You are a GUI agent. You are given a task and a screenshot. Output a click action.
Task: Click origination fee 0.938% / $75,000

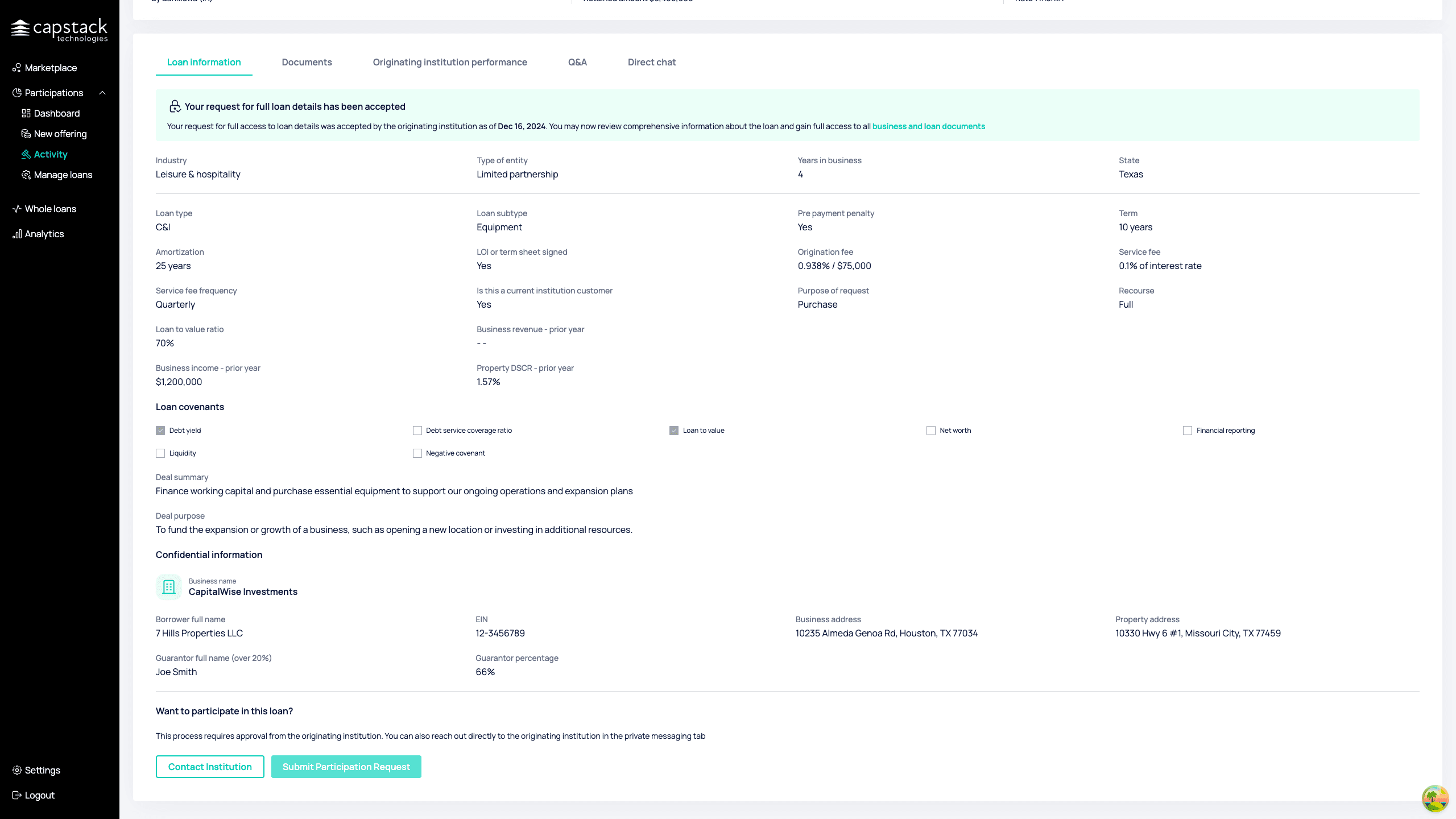(x=834, y=266)
